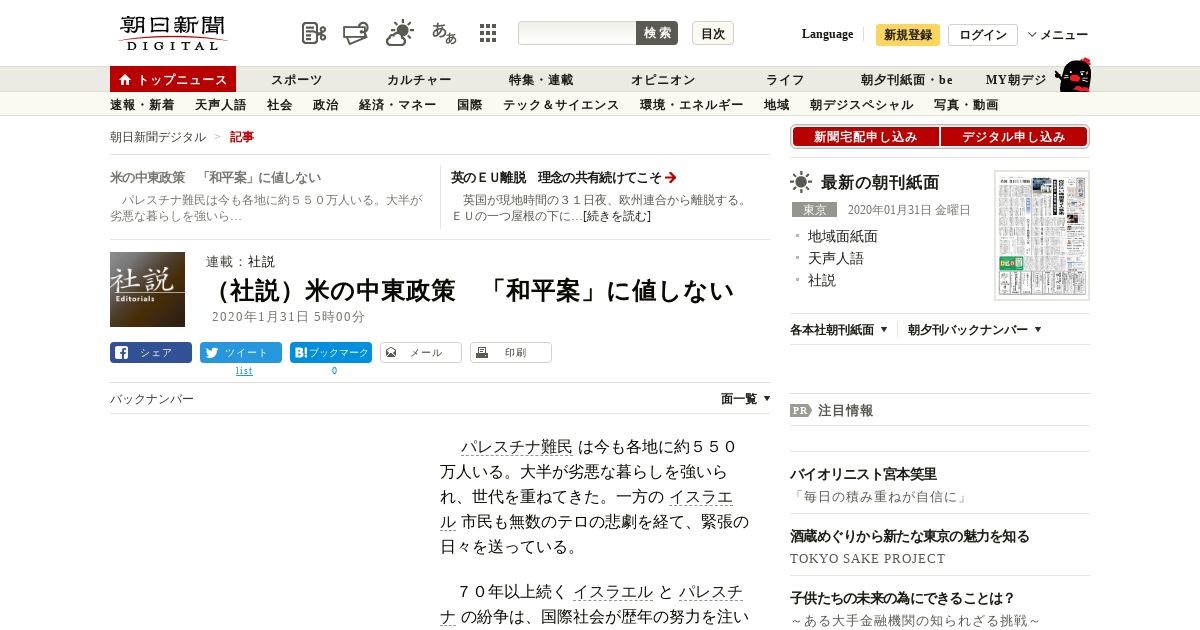Click the [続きを読む] read more link
Viewport: 1200px width, 630px height.
click(x=616, y=215)
